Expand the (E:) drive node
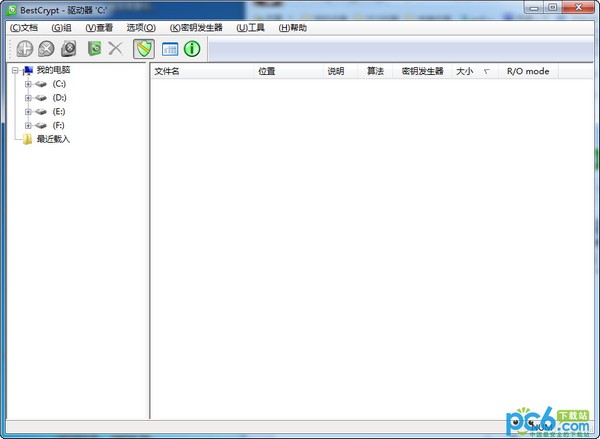The image size is (600, 439). (x=28, y=112)
